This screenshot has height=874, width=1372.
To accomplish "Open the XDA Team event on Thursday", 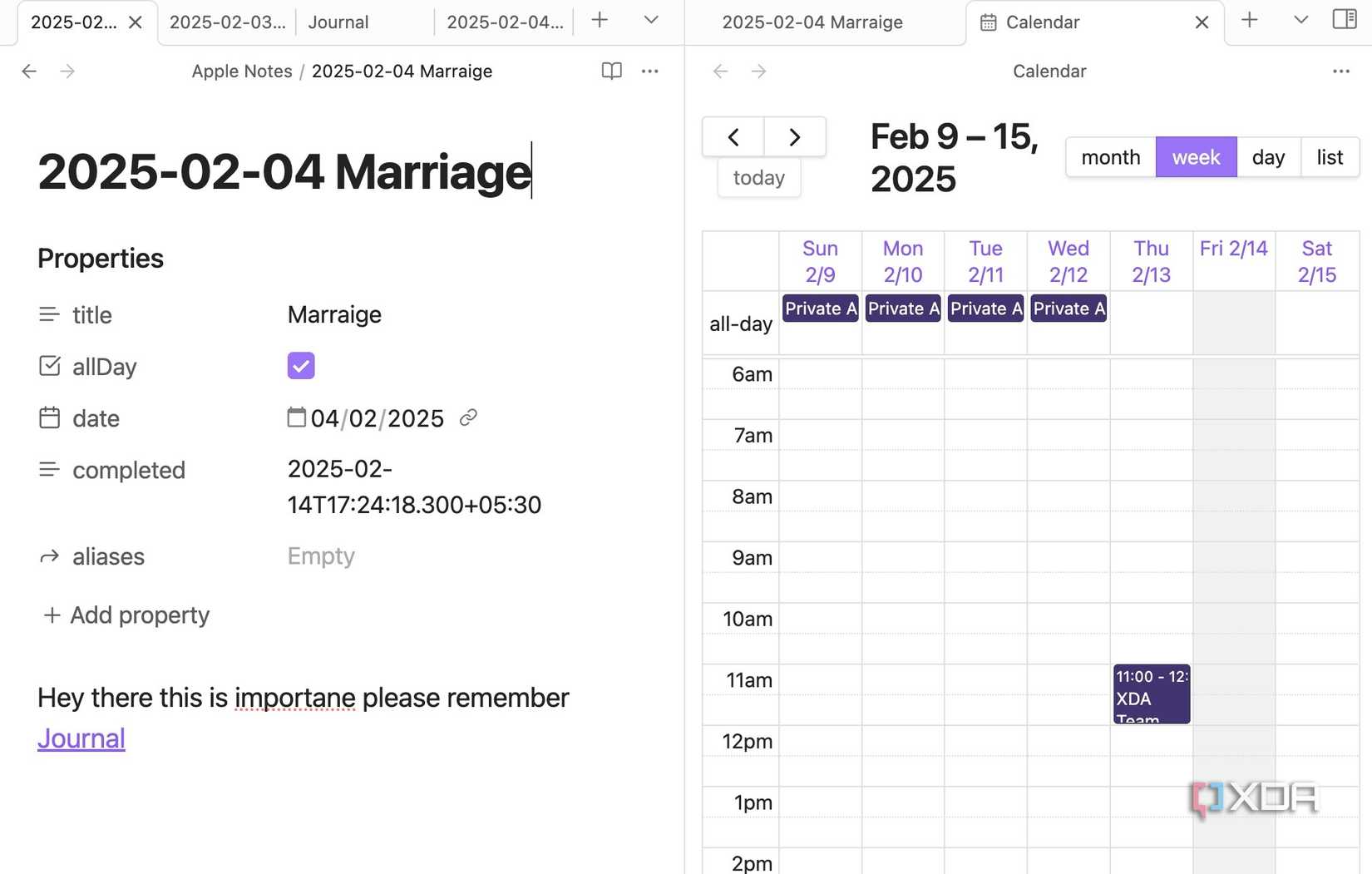I will 1151,694.
